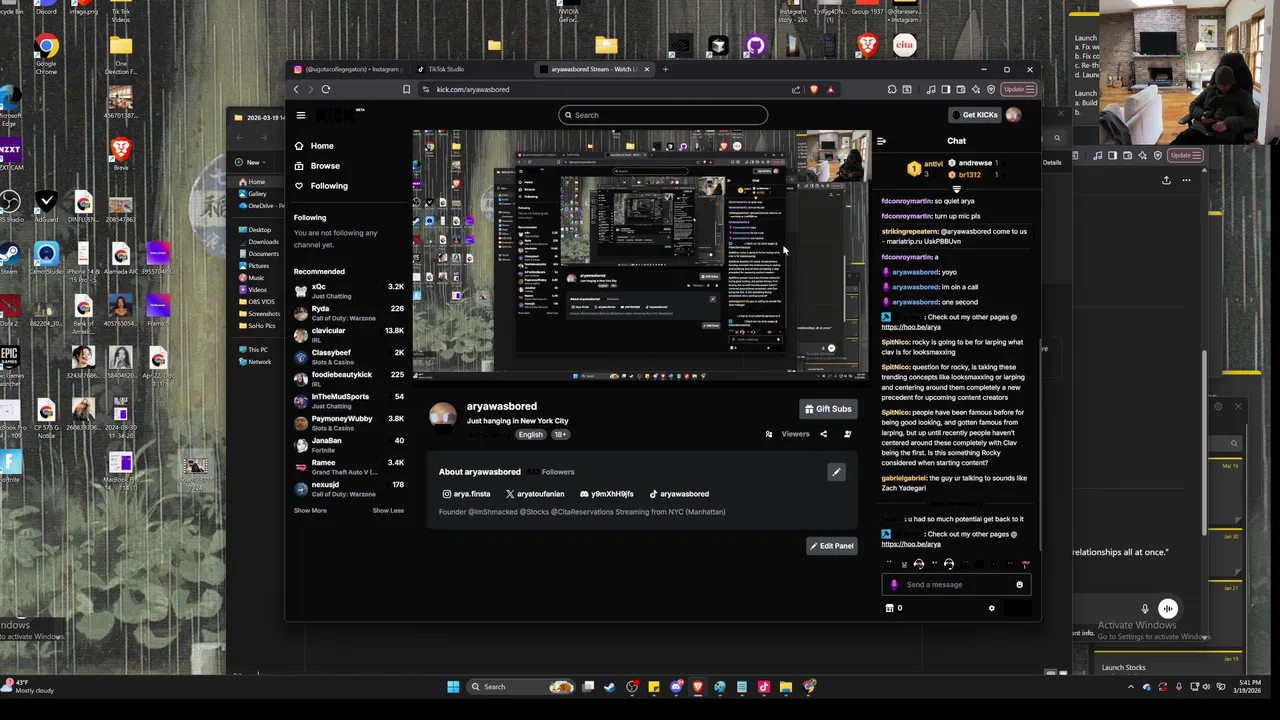Open arya.finsta Instagram link
Viewport: 1280px width, 720px height.
click(467, 494)
